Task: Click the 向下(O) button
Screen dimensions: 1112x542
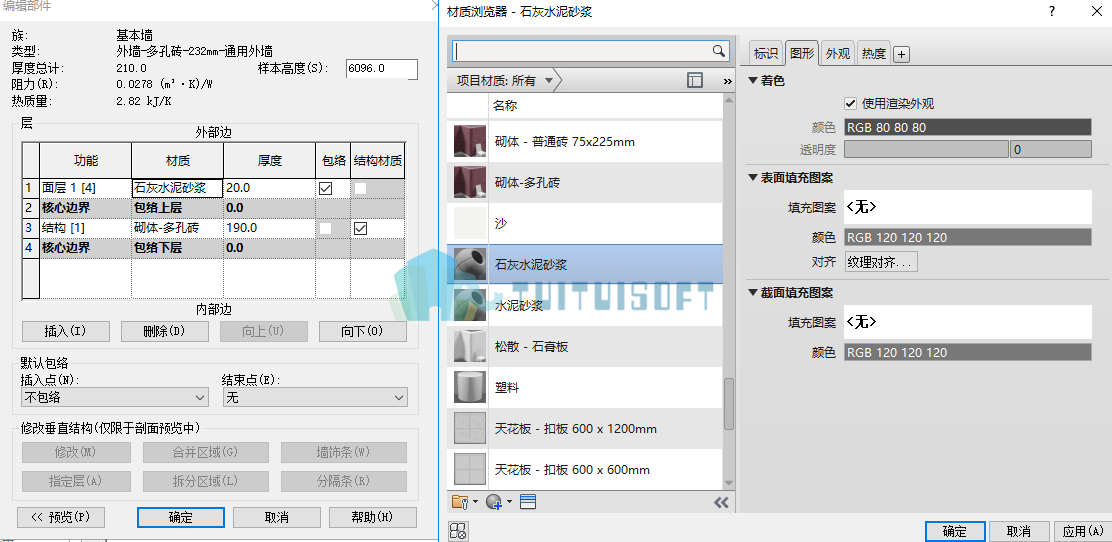Action: [362, 331]
